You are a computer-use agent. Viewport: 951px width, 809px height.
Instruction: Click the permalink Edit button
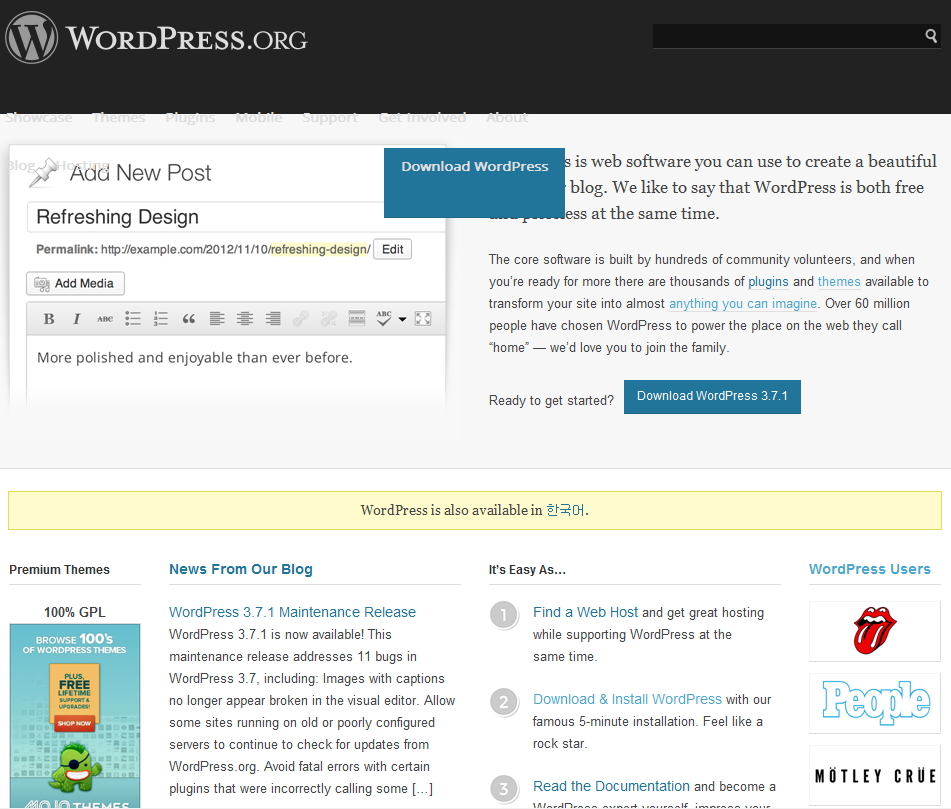pyautogui.click(x=392, y=249)
